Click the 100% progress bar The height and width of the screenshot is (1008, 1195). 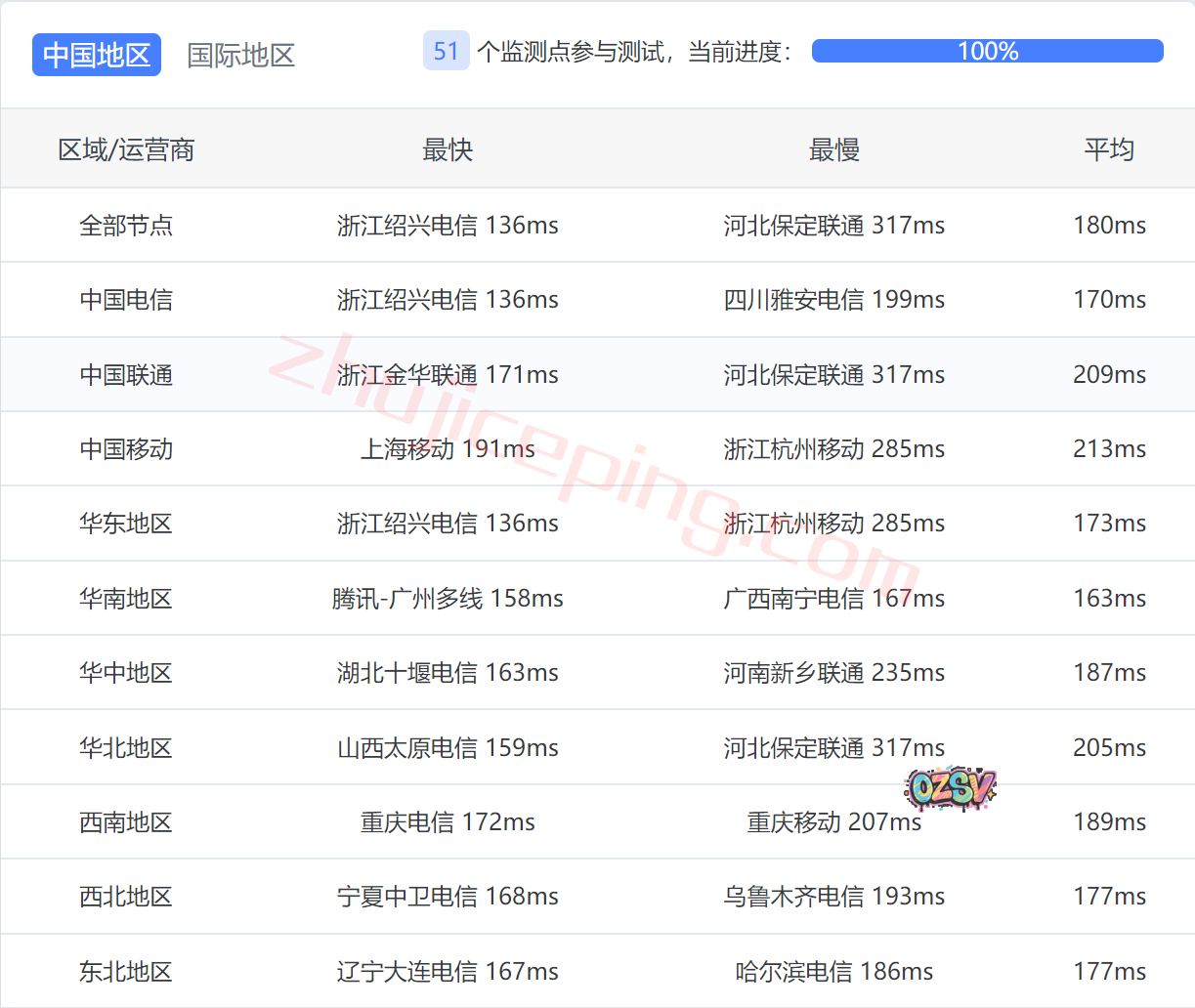(987, 51)
